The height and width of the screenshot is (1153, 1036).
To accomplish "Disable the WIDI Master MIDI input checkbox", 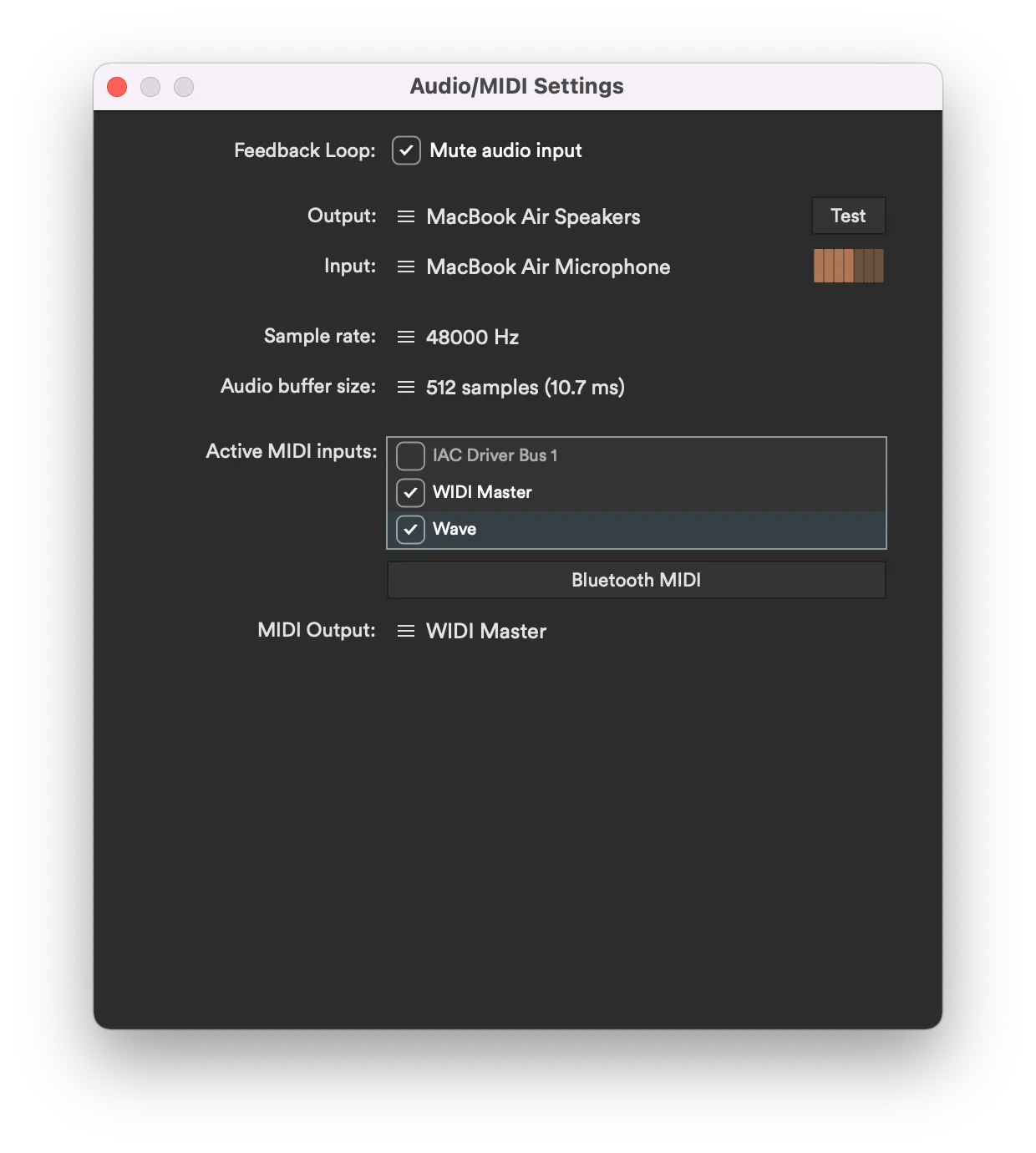I will [410, 492].
